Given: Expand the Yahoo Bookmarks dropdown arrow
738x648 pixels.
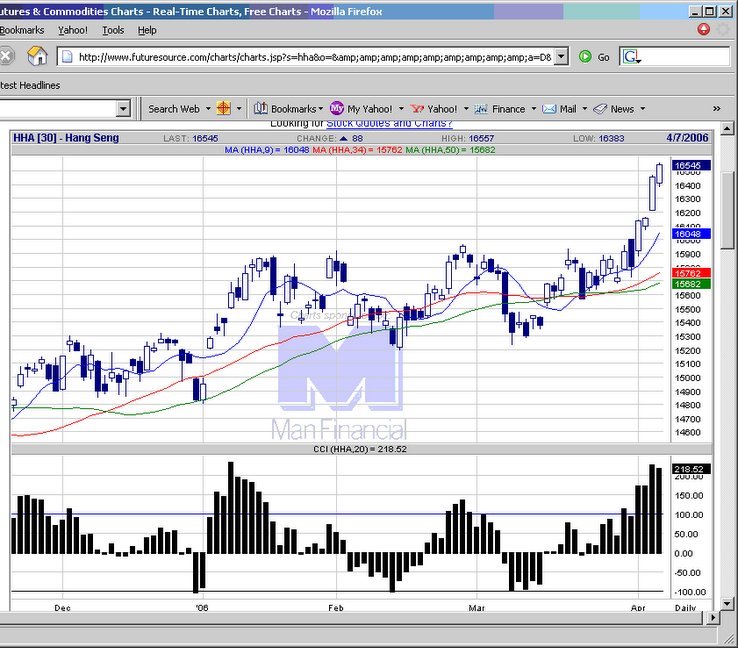Looking at the screenshot, I should pyautogui.click(x=321, y=109).
